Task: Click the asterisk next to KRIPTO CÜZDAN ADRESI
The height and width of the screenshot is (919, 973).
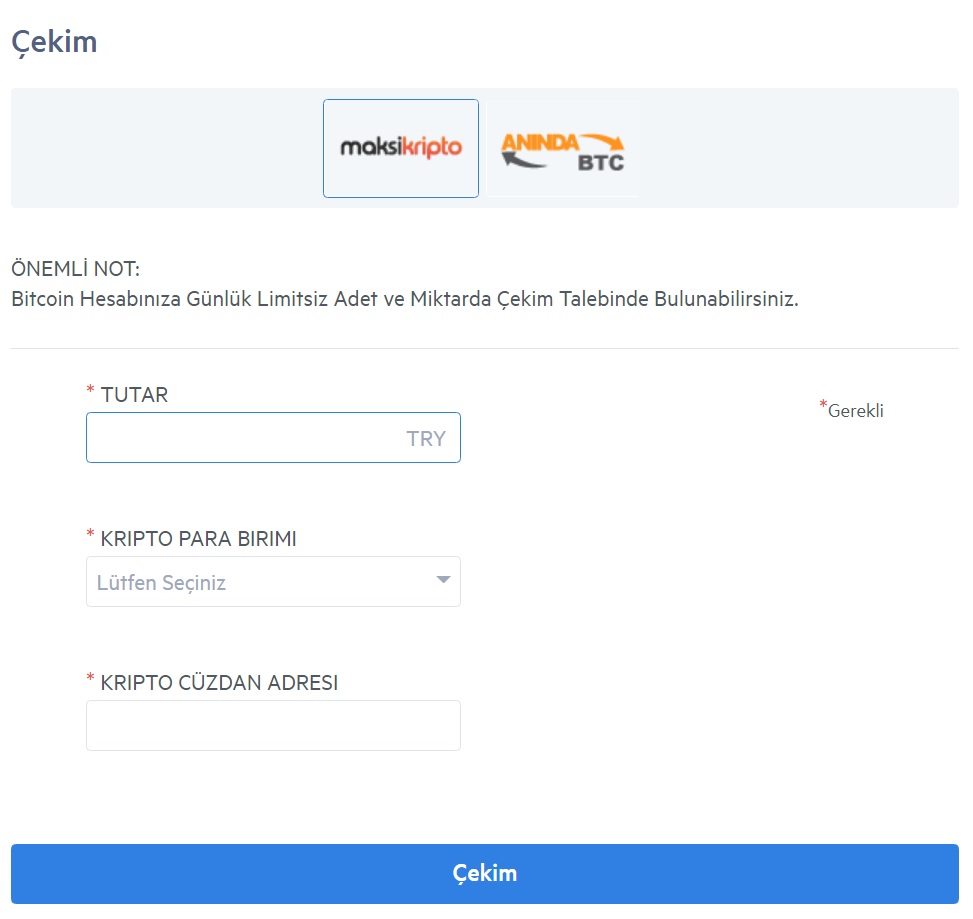Action: (91, 678)
